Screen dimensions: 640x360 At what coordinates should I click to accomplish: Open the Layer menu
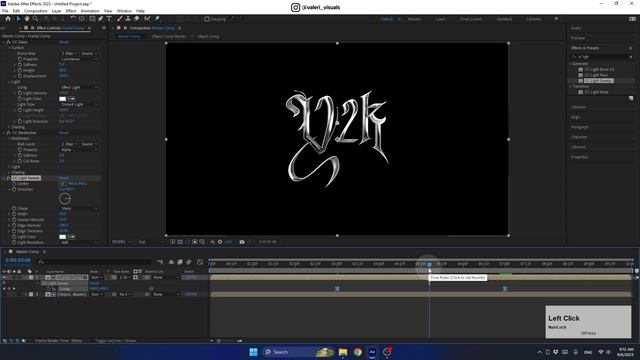(x=57, y=11)
